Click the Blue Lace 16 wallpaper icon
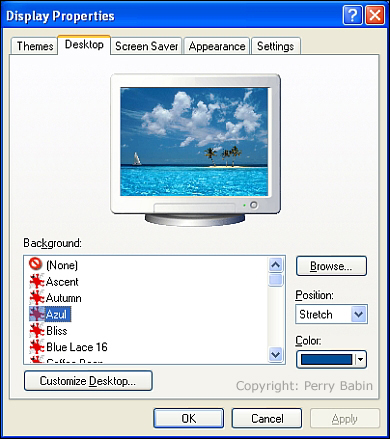The image size is (390, 439). pyautogui.click(x=37, y=347)
